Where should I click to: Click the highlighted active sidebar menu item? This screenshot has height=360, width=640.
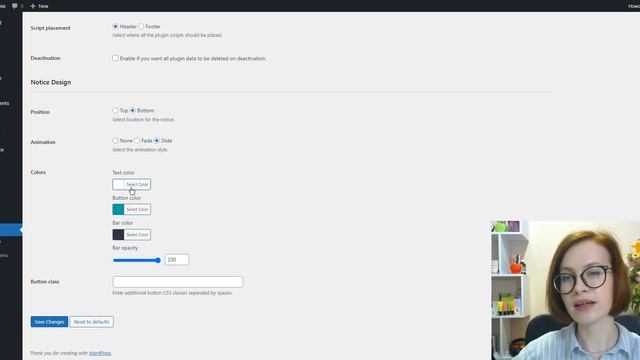tap(11, 230)
